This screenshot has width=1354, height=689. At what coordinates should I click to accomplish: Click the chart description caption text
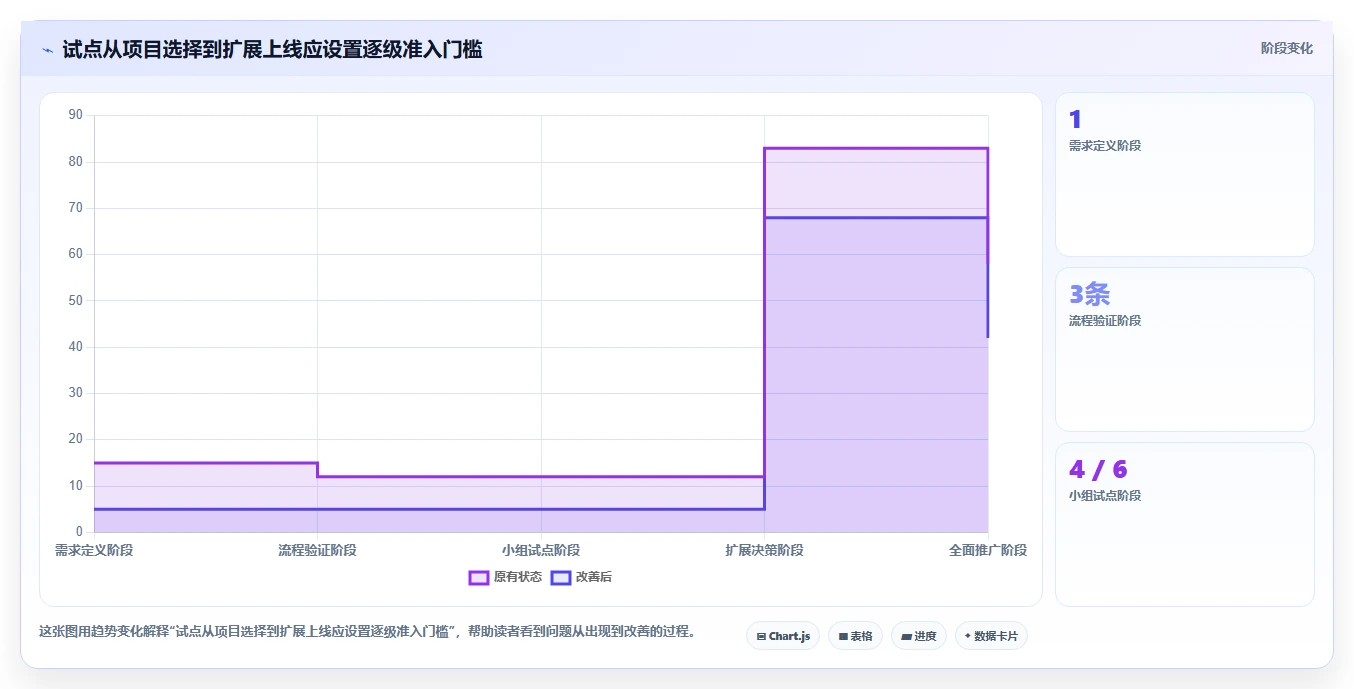tap(367, 632)
